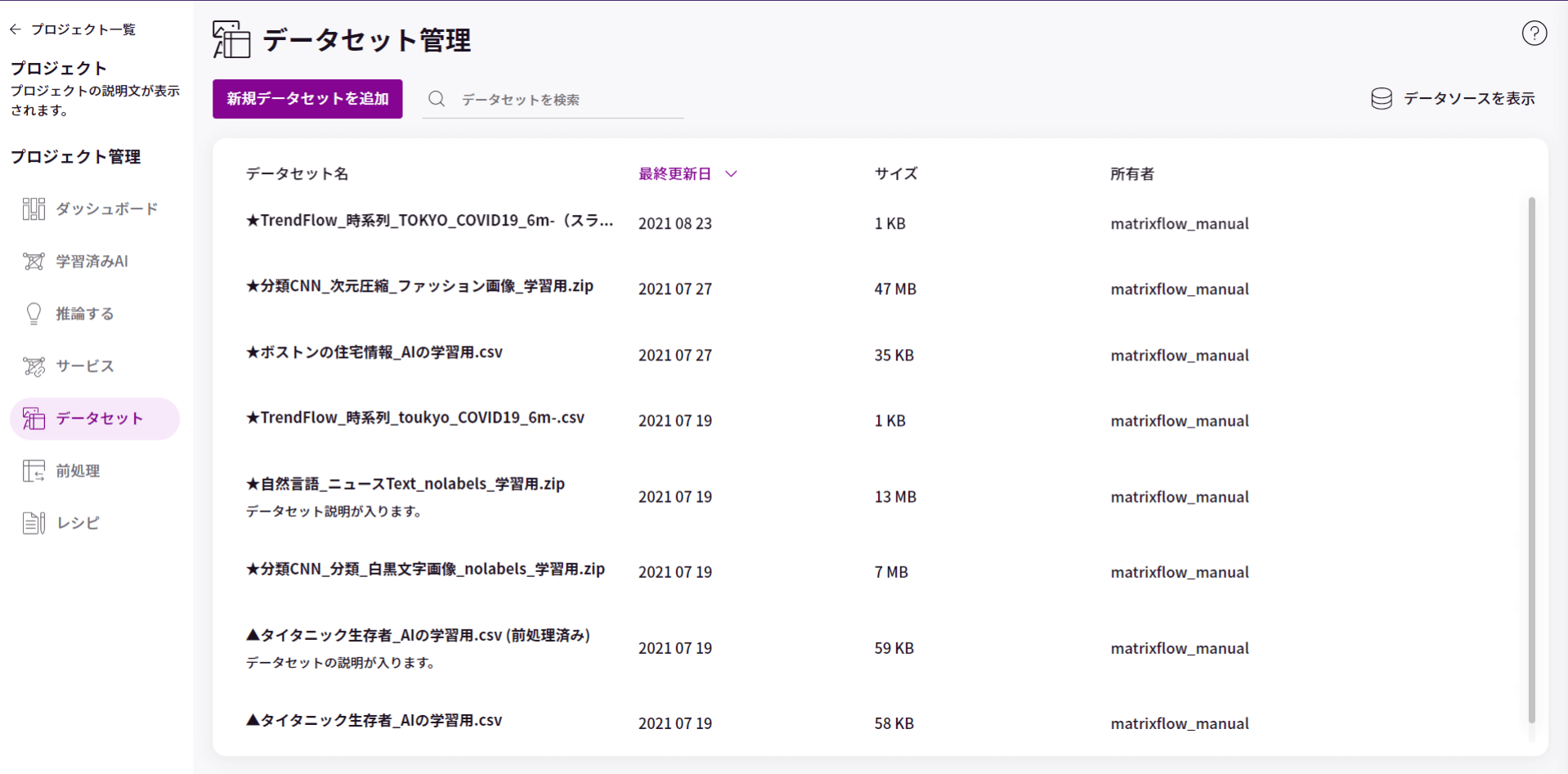Screen dimensions: 1568x774
Task: Open ★自然言語_ニュースText_nolabels_学習用.zip
Action: (x=405, y=484)
